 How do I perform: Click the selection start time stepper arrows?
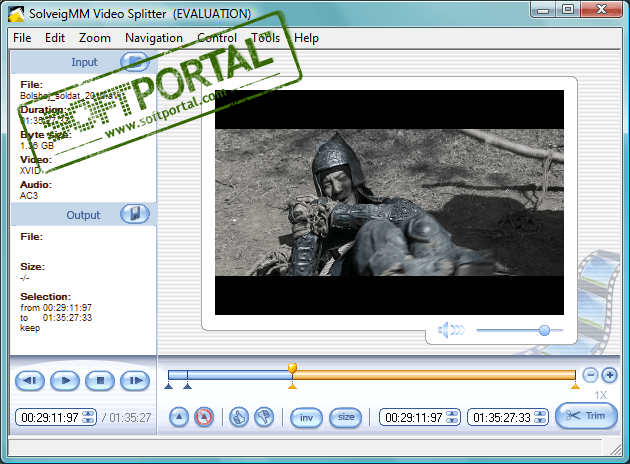(452, 417)
